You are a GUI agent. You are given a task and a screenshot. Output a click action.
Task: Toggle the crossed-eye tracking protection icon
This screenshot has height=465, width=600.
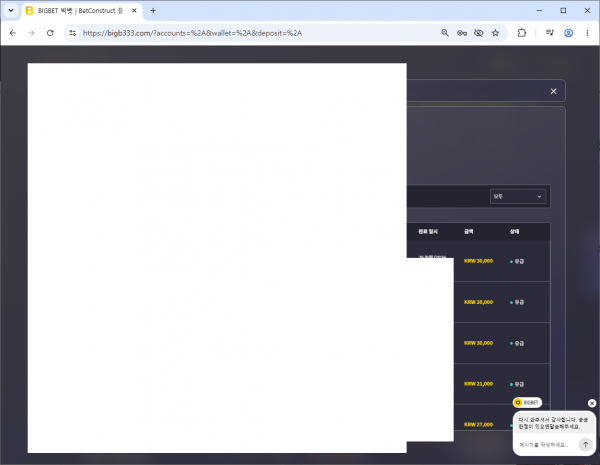[479, 33]
